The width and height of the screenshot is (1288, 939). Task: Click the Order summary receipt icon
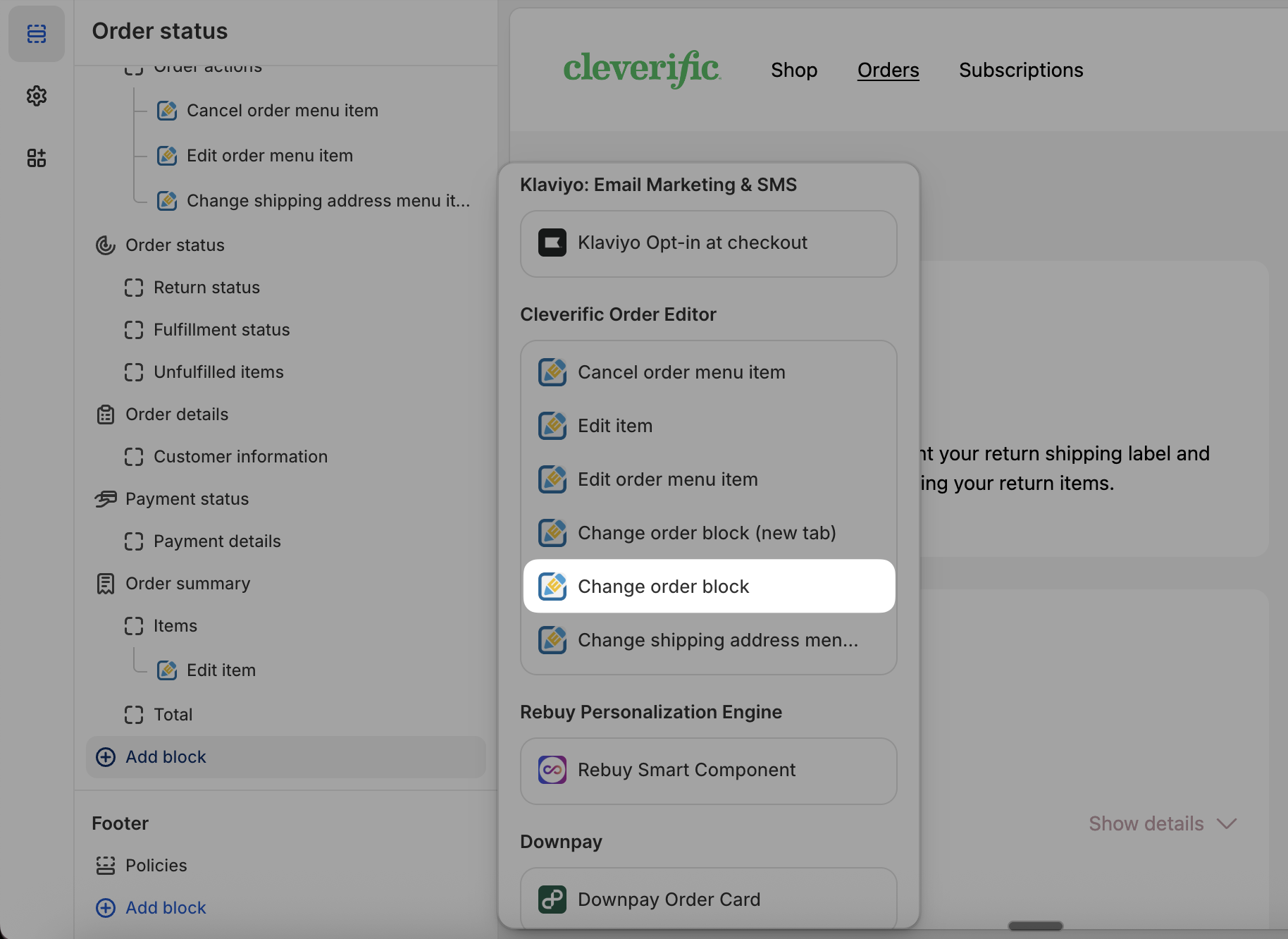[106, 584]
